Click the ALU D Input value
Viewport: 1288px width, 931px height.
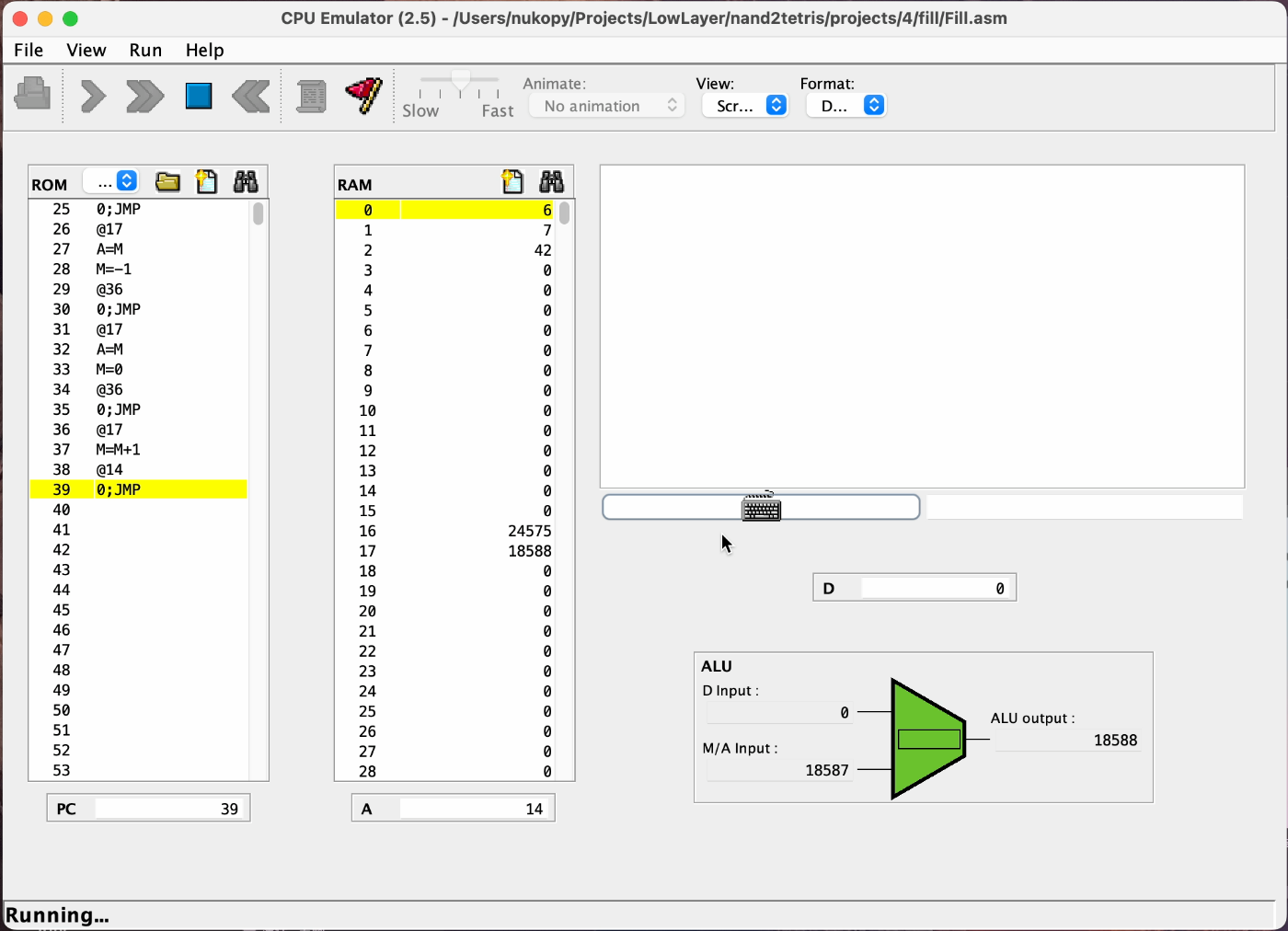(779, 712)
